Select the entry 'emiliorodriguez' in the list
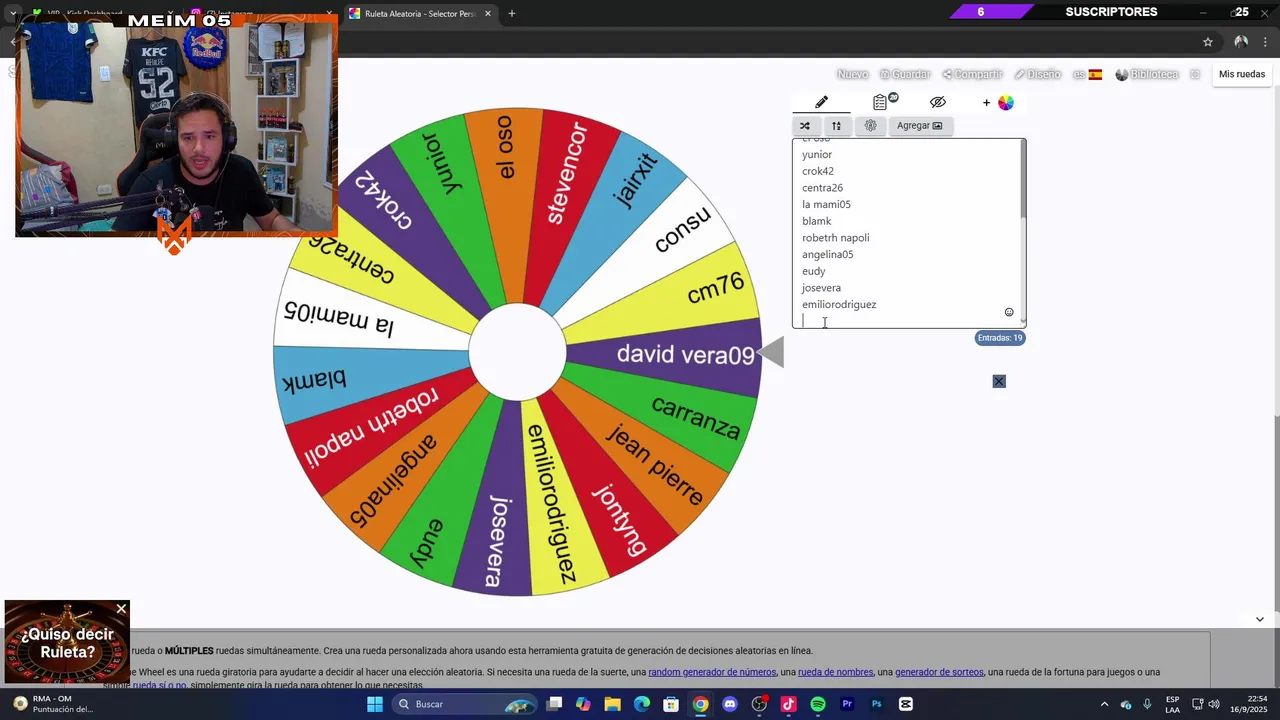The width and height of the screenshot is (1280, 720). pyautogui.click(x=839, y=304)
